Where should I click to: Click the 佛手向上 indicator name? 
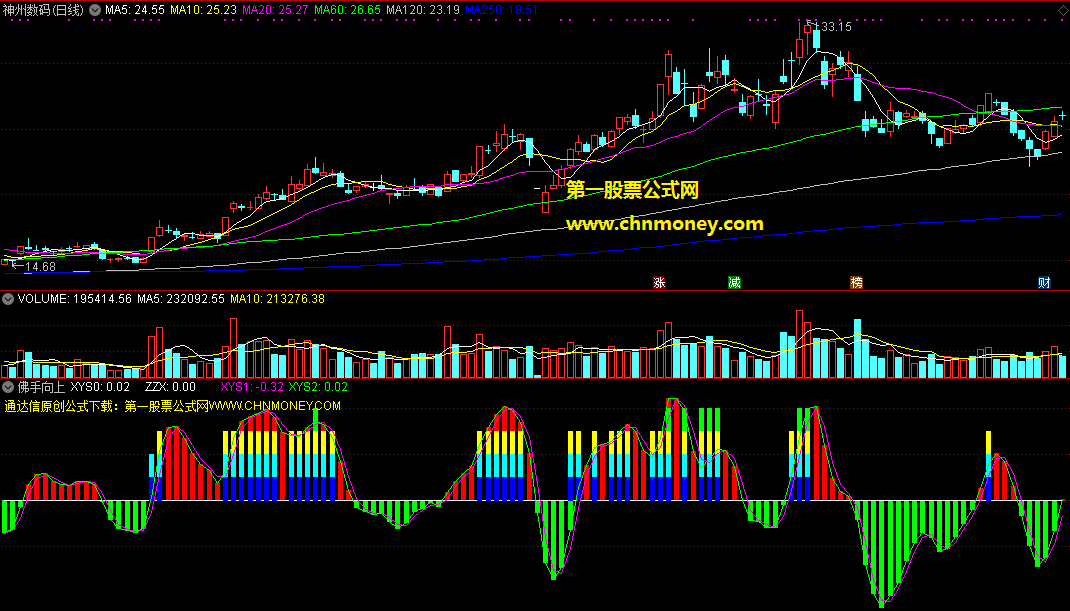(42, 387)
